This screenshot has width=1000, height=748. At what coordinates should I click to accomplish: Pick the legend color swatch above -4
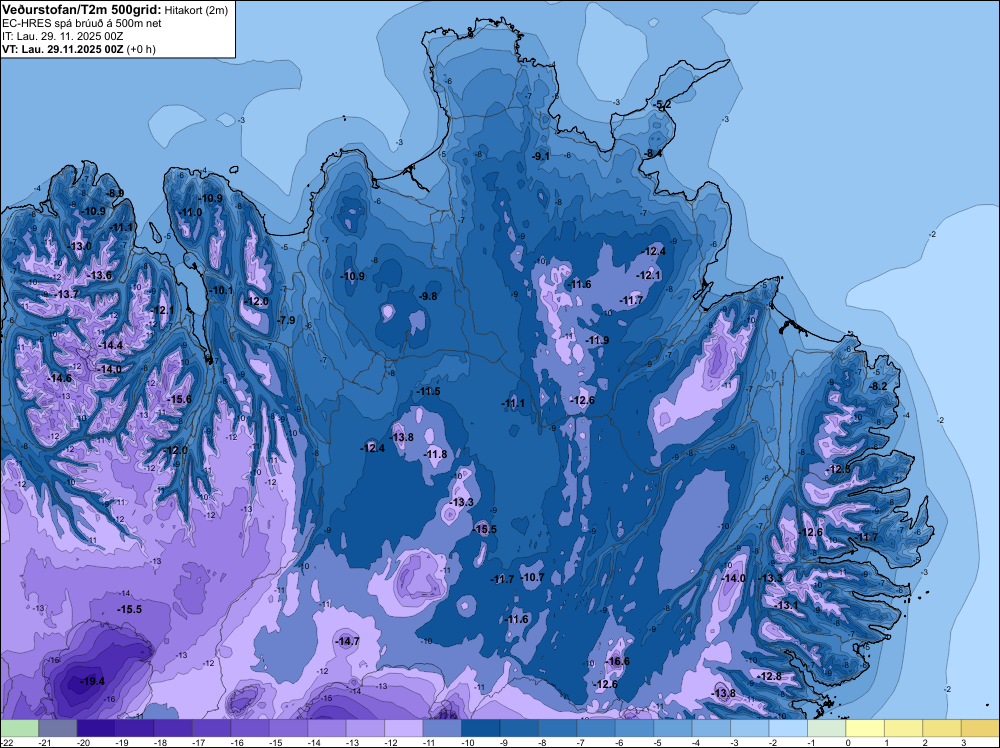point(711,728)
